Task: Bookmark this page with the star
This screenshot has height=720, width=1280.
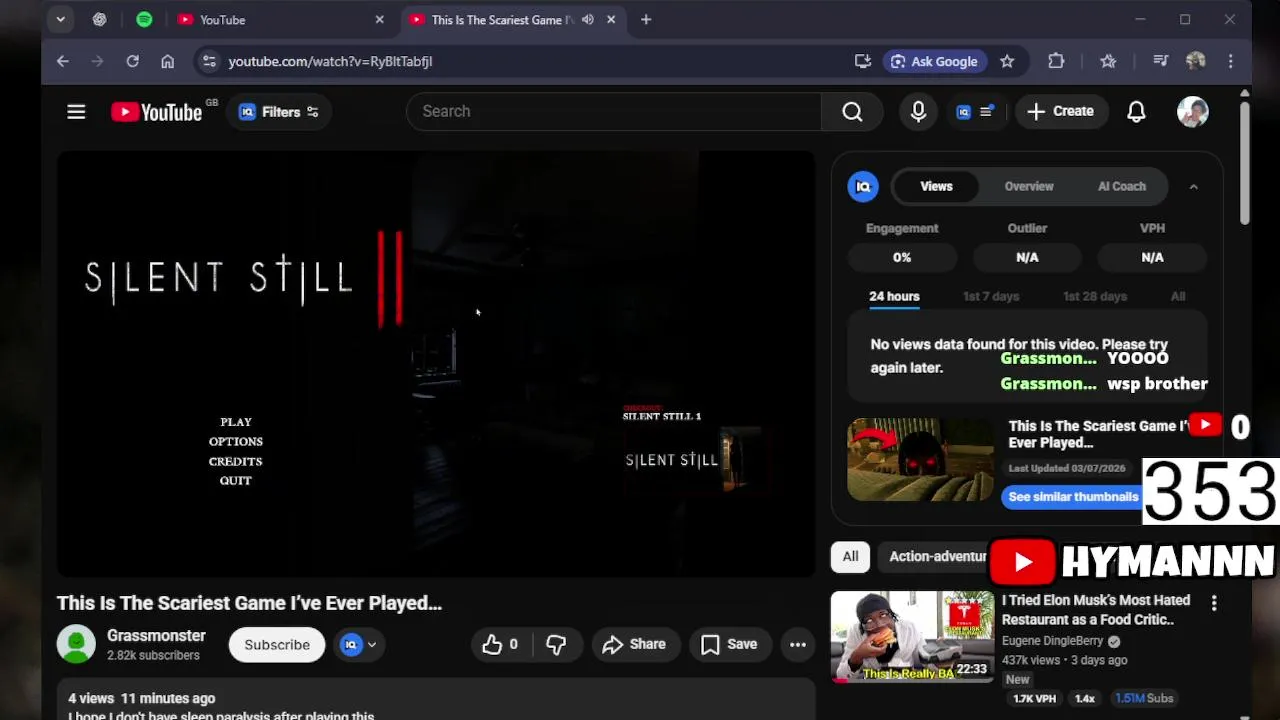Action: coord(1007,61)
